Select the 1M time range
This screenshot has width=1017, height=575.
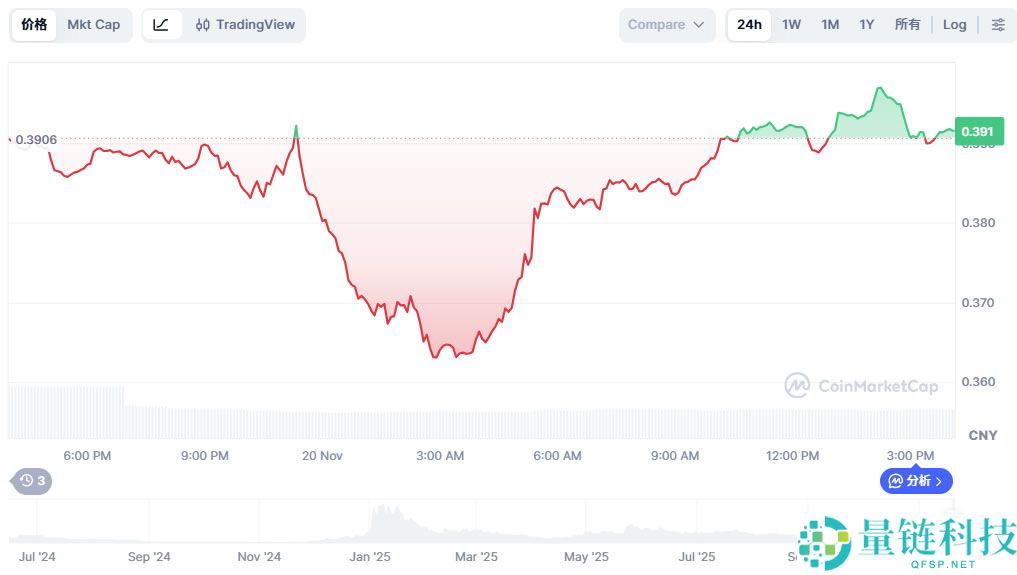tap(830, 25)
